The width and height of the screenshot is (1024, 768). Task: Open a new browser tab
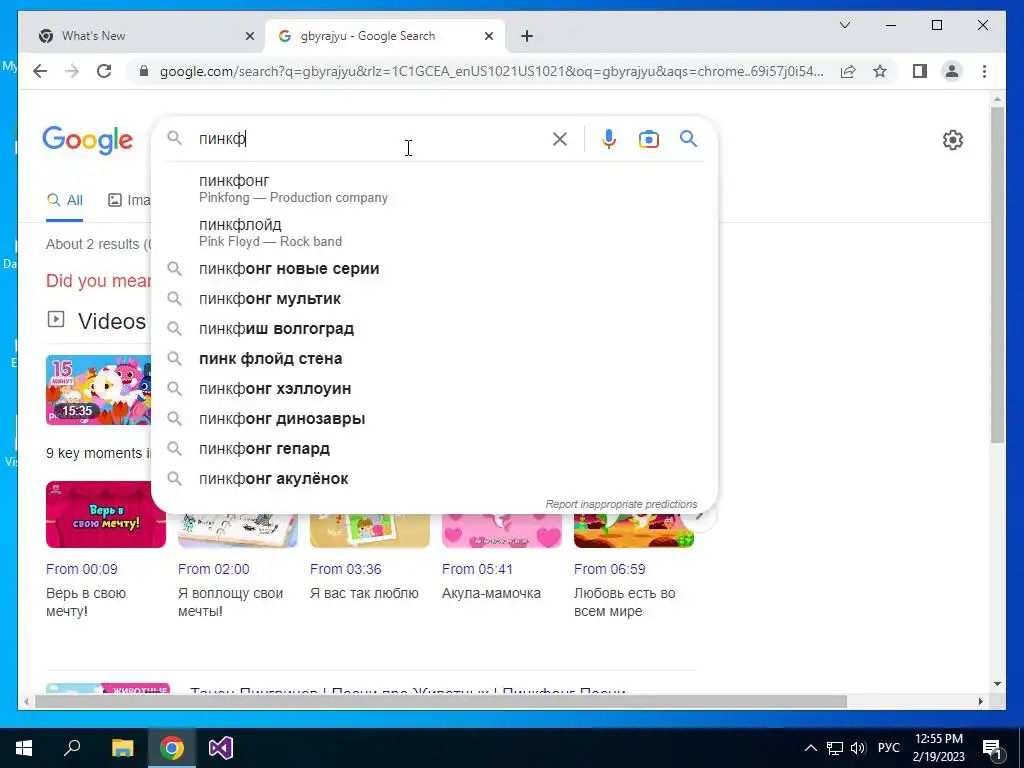tap(527, 36)
